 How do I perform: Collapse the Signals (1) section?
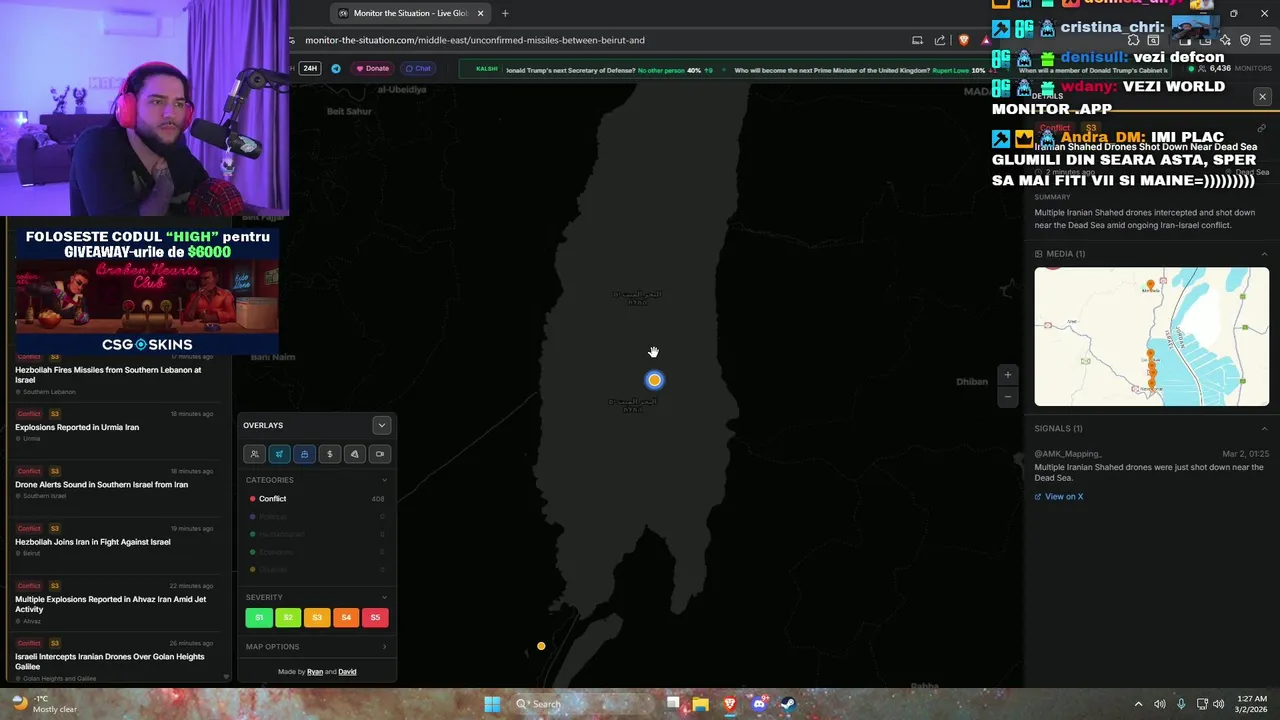[x=1264, y=428]
